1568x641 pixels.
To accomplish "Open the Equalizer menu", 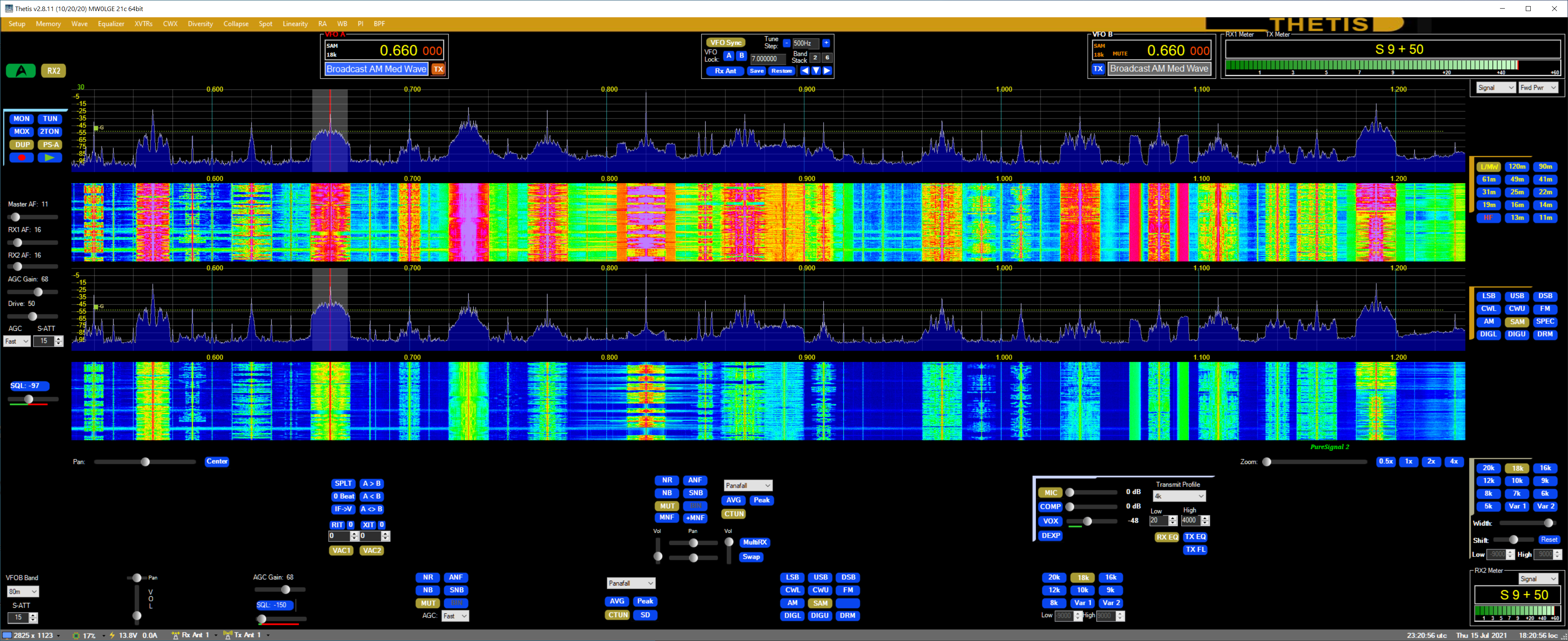I will (111, 24).
